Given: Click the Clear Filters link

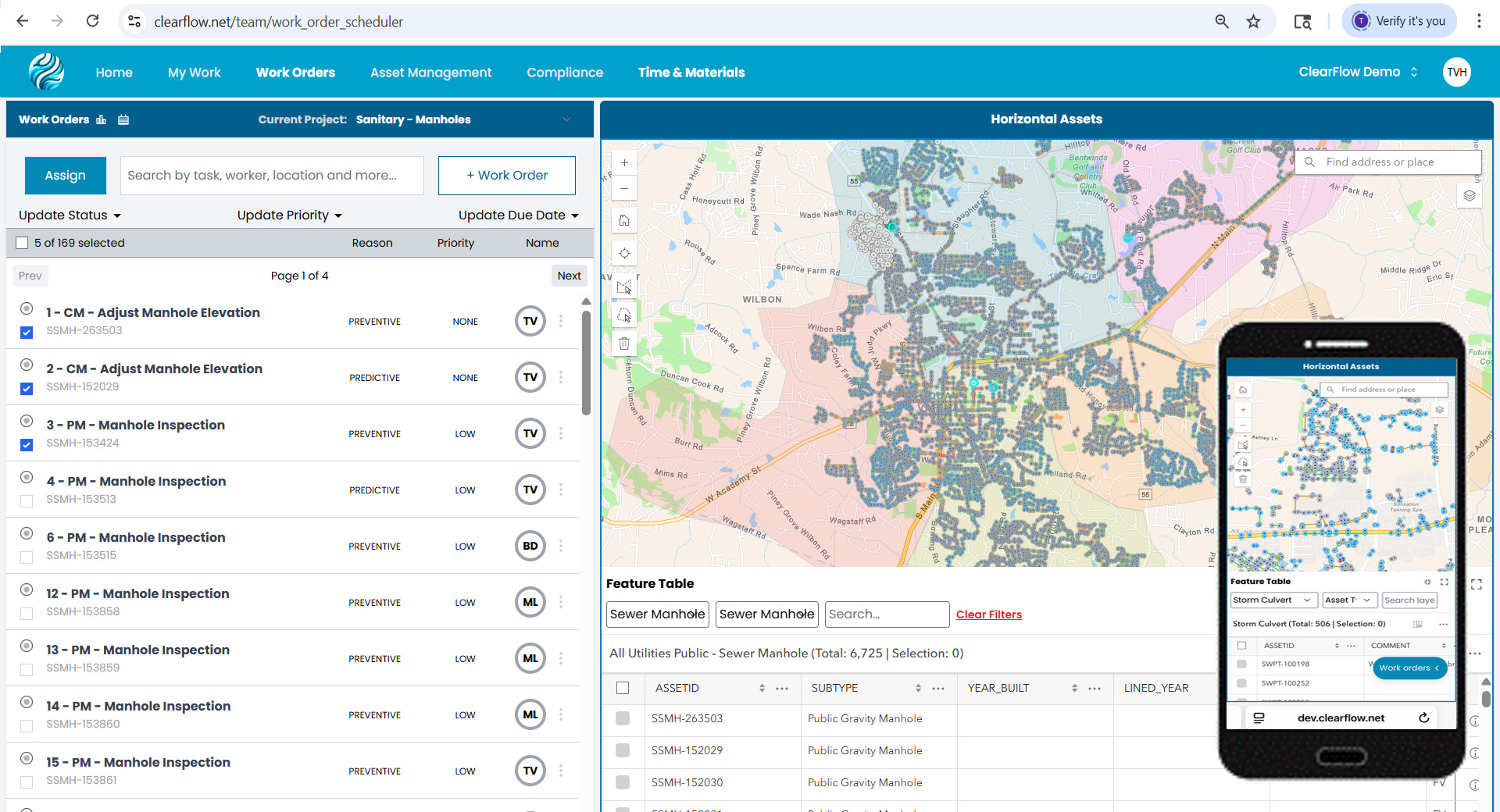Looking at the screenshot, I should pyautogui.click(x=989, y=614).
